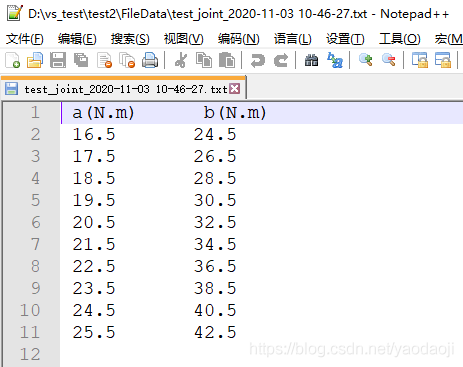Open the 文件(F) menu
This screenshot has width=463, height=367.
tap(25, 39)
